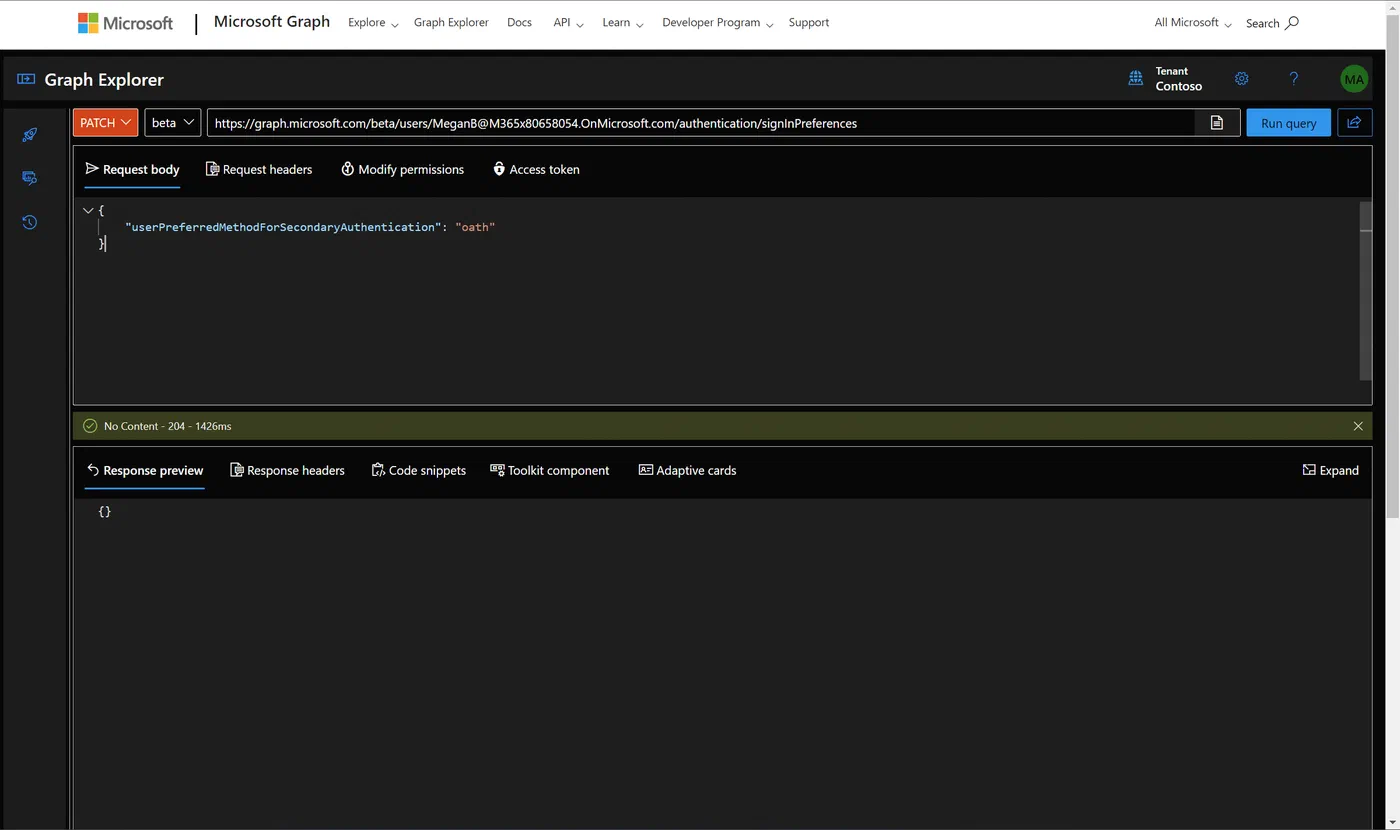Select the Response preview tab
The height and width of the screenshot is (830, 1400).
144,470
